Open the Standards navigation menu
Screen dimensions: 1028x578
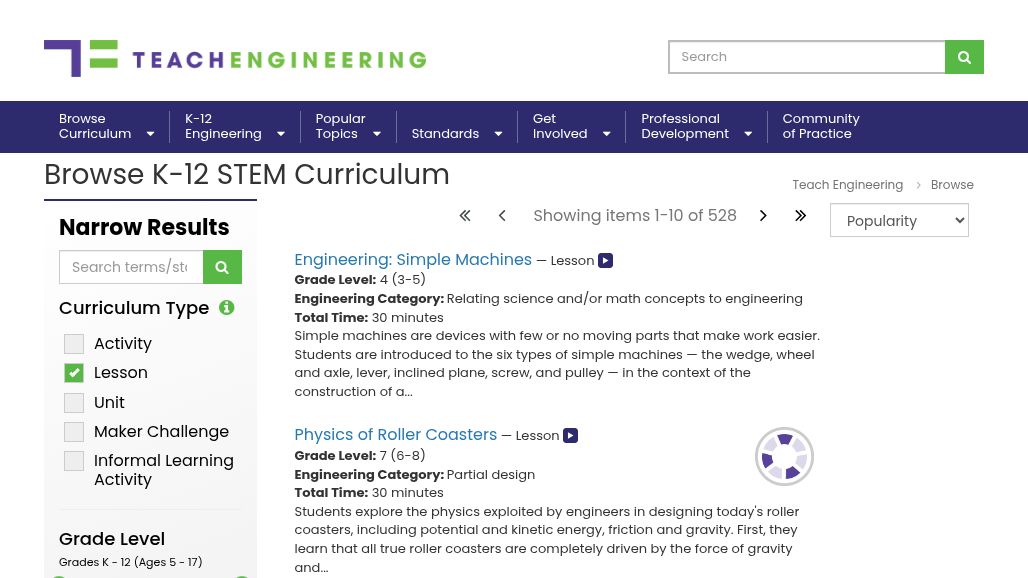[x=456, y=134]
